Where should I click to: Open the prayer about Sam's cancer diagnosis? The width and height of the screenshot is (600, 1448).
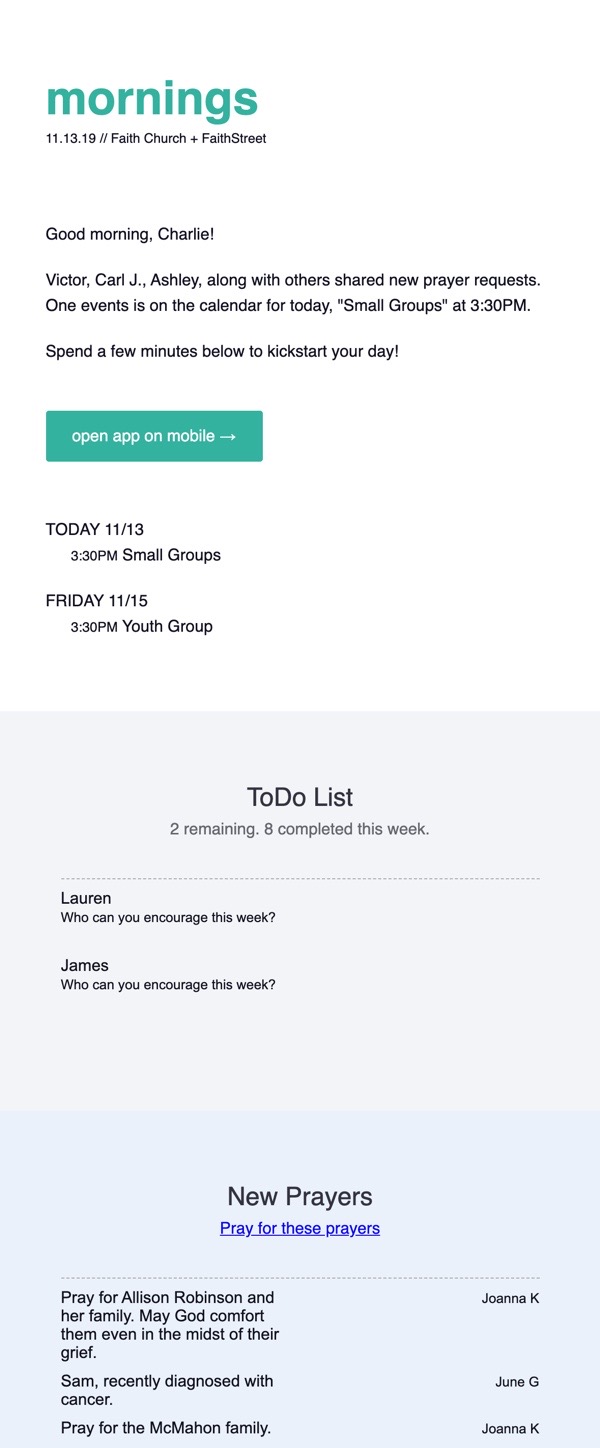[167, 1390]
